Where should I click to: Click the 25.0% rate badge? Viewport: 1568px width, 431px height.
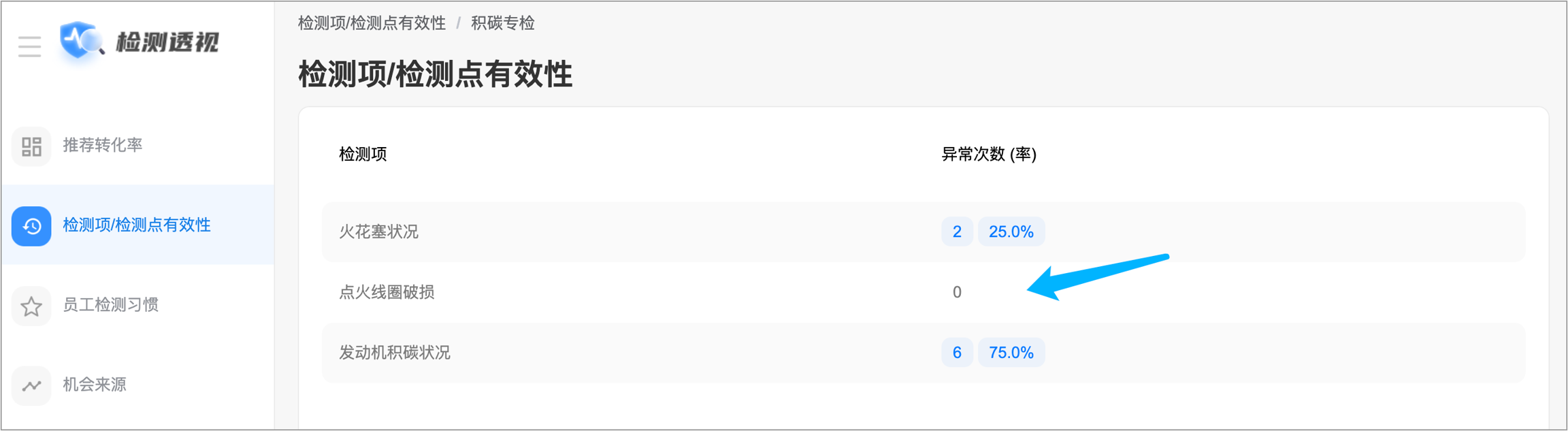(x=1011, y=232)
